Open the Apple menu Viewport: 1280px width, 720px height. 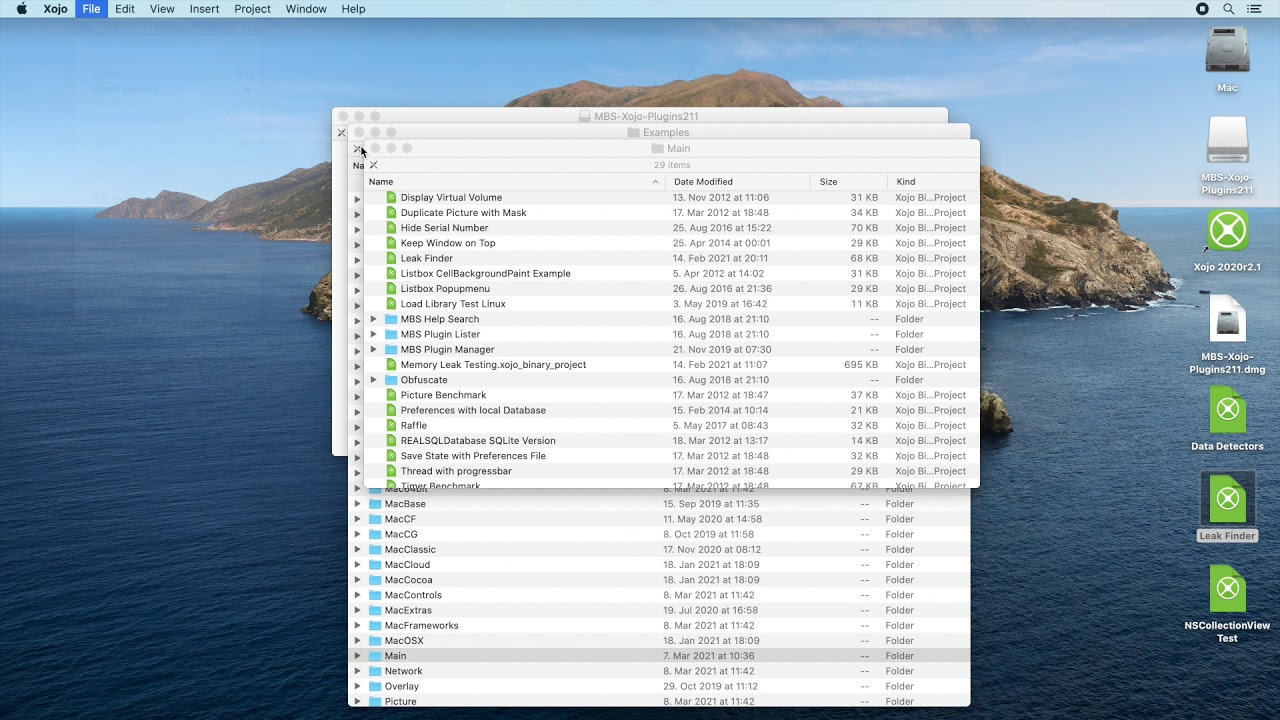click(x=21, y=9)
